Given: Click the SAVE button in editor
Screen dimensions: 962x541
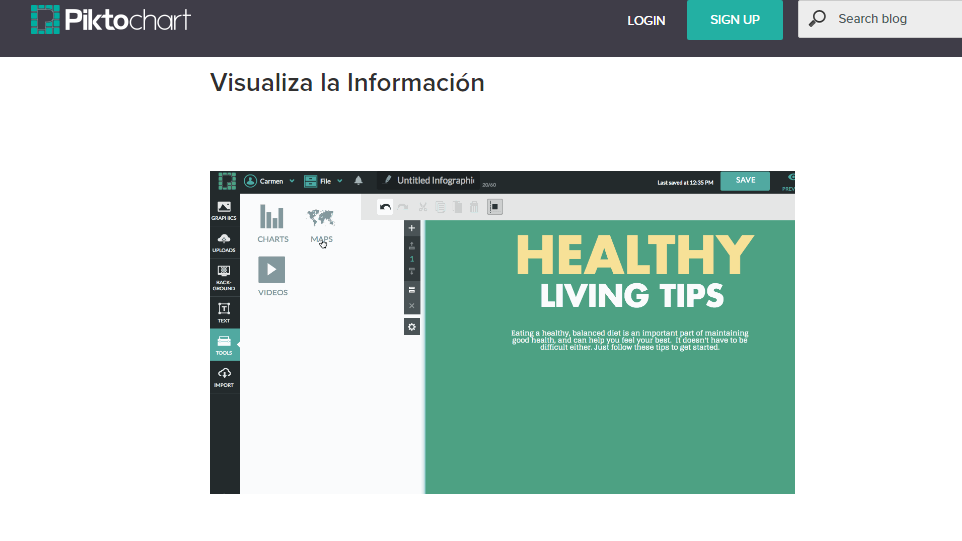Looking at the screenshot, I should [x=745, y=180].
